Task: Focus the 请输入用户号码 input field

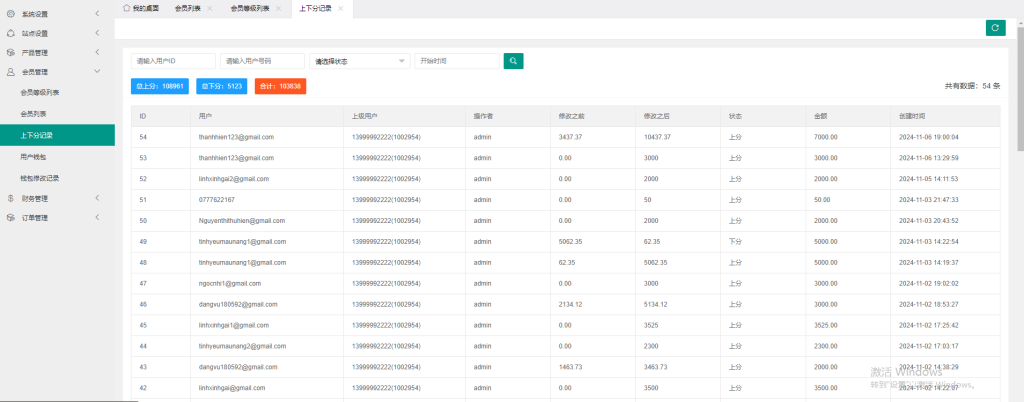Action: (x=263, y=61)
